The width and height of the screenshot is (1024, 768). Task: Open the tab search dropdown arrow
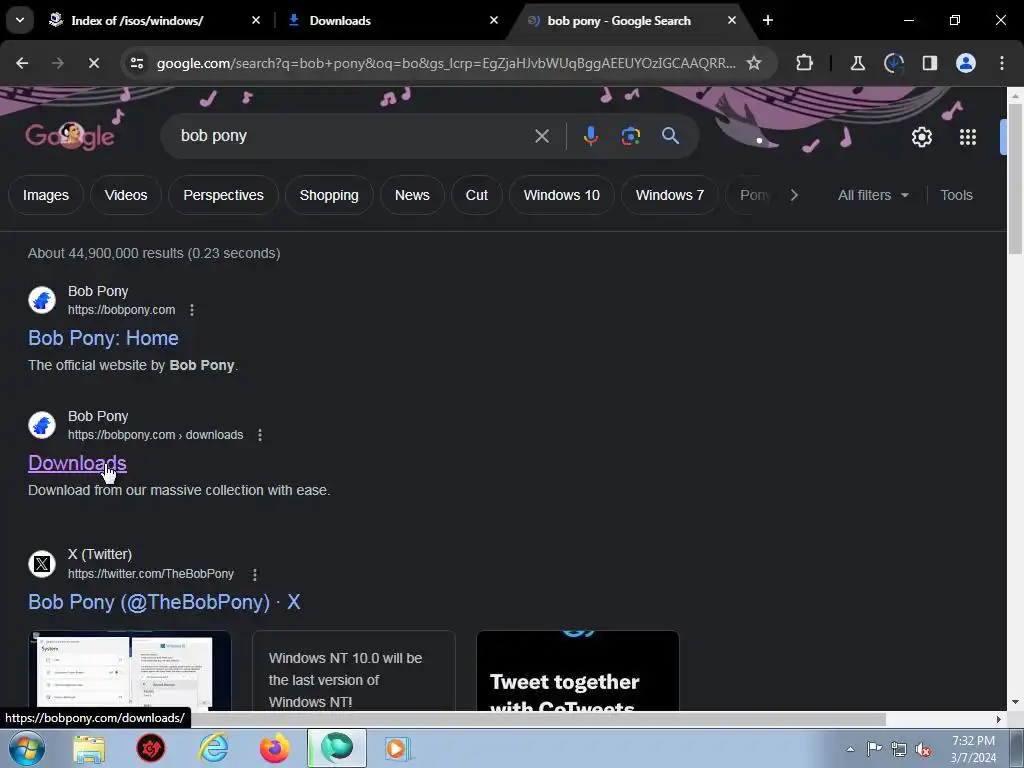20,20
